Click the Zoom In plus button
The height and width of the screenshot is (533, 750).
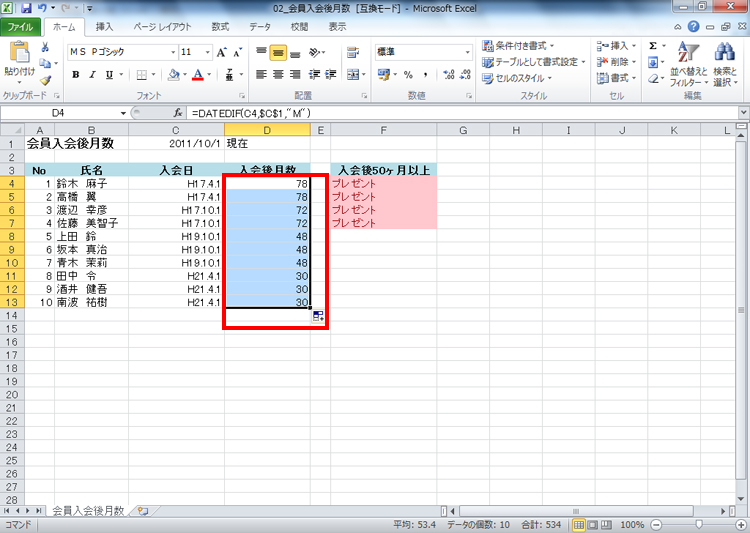point(741,525)
